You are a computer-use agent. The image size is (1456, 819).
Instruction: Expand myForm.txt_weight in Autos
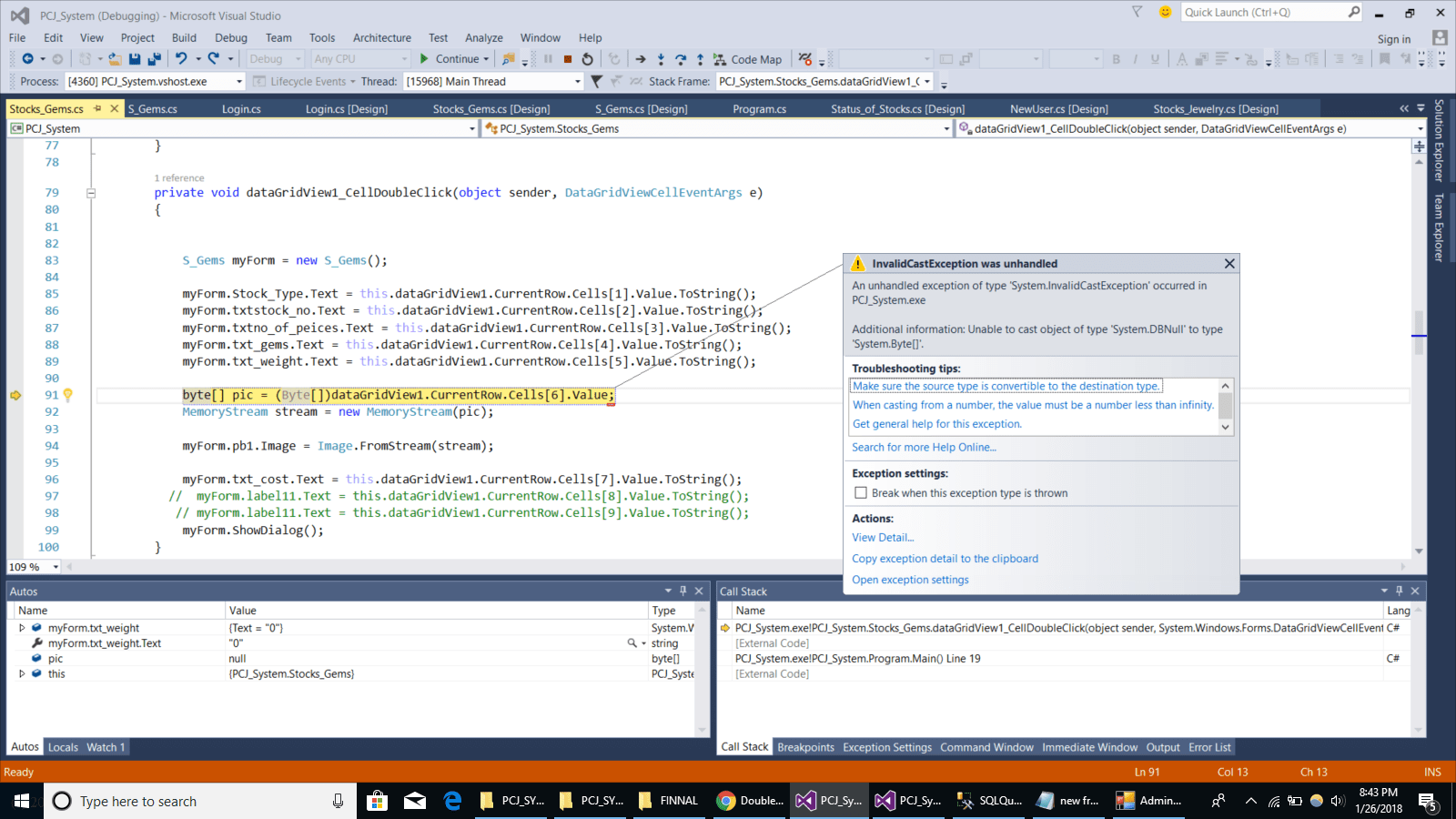[x=22, y=628]
